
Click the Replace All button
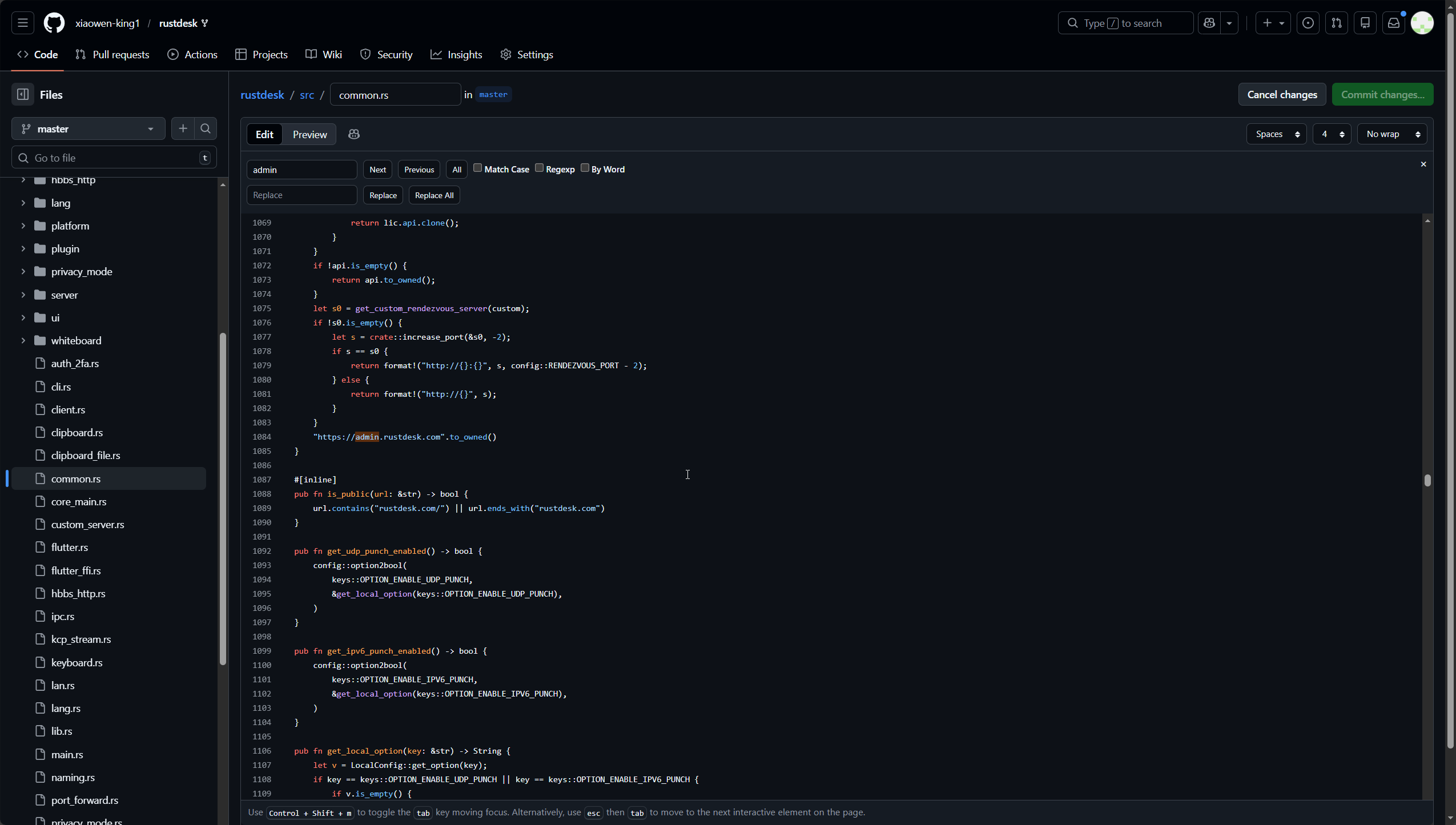(434, 195)
